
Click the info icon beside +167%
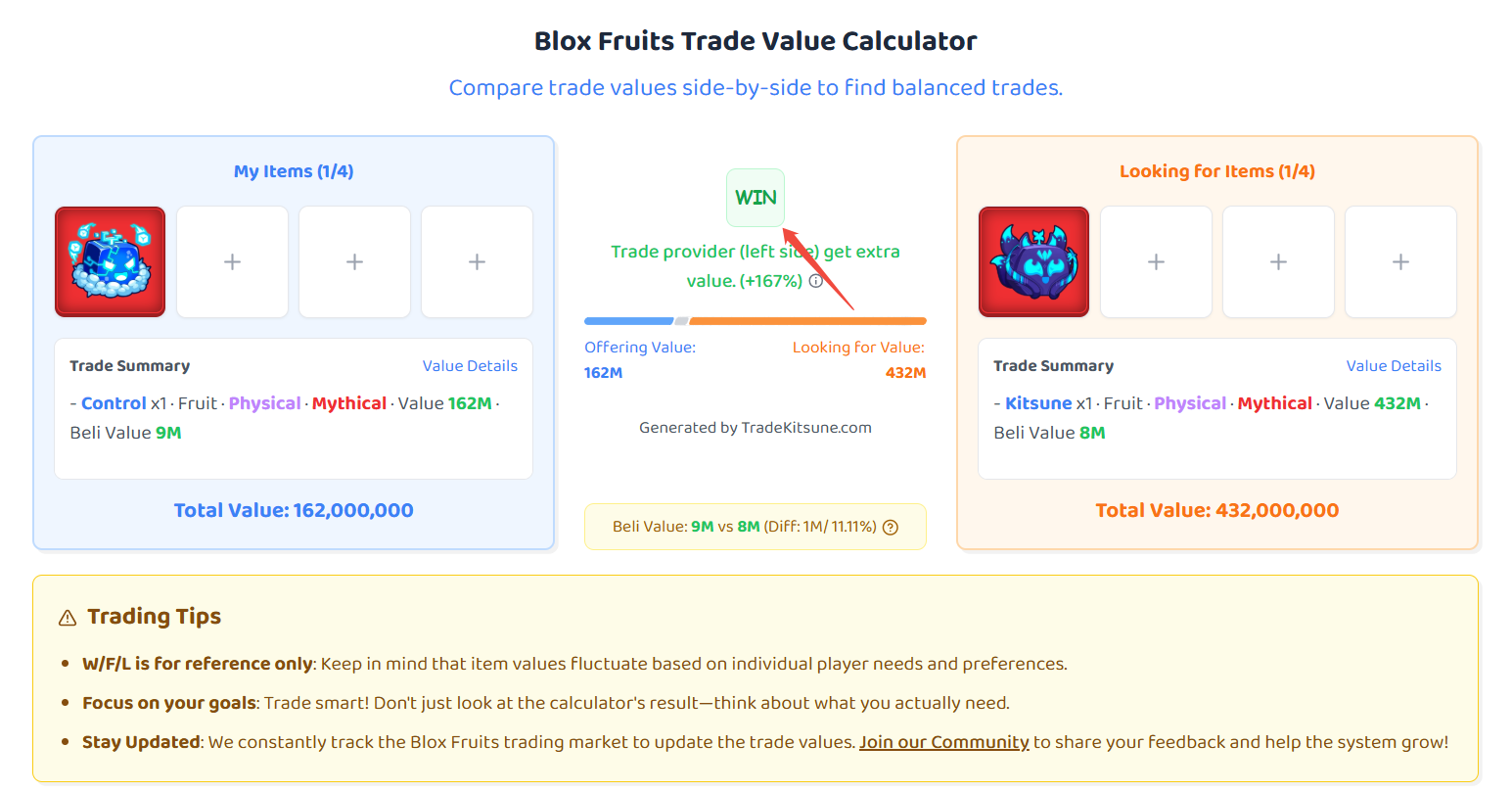815,281
